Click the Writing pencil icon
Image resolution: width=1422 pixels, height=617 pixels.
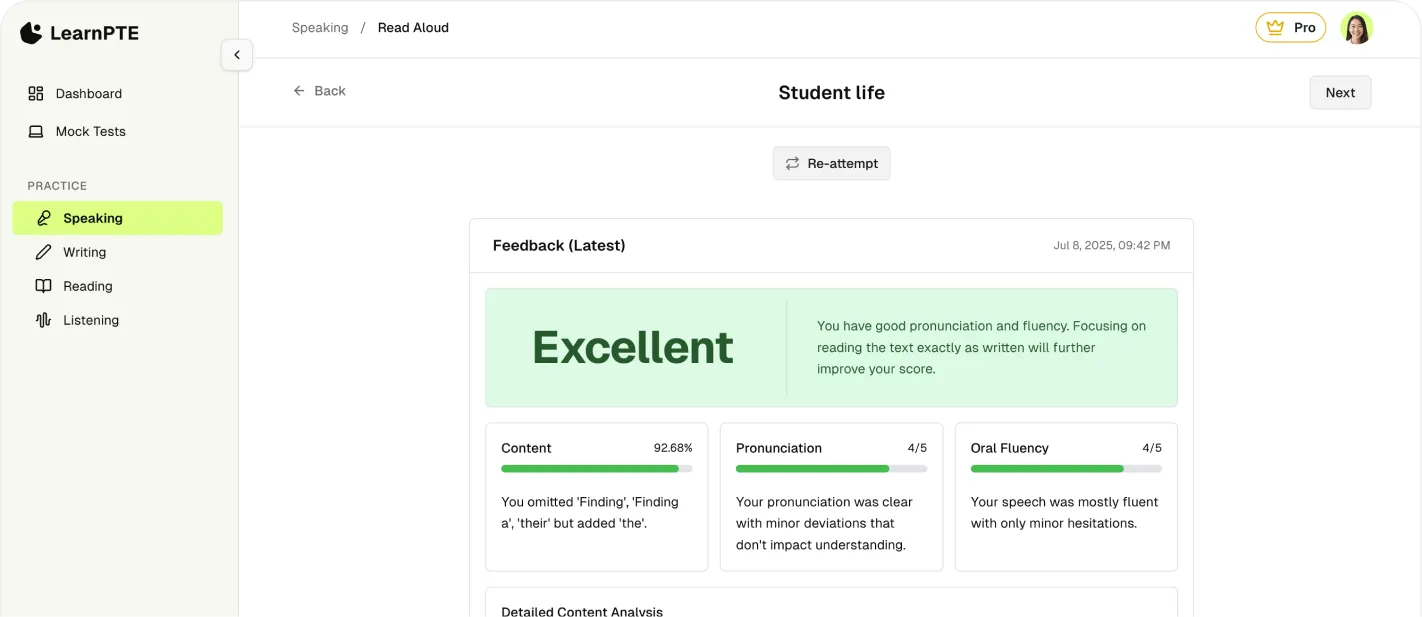[43, 252]
